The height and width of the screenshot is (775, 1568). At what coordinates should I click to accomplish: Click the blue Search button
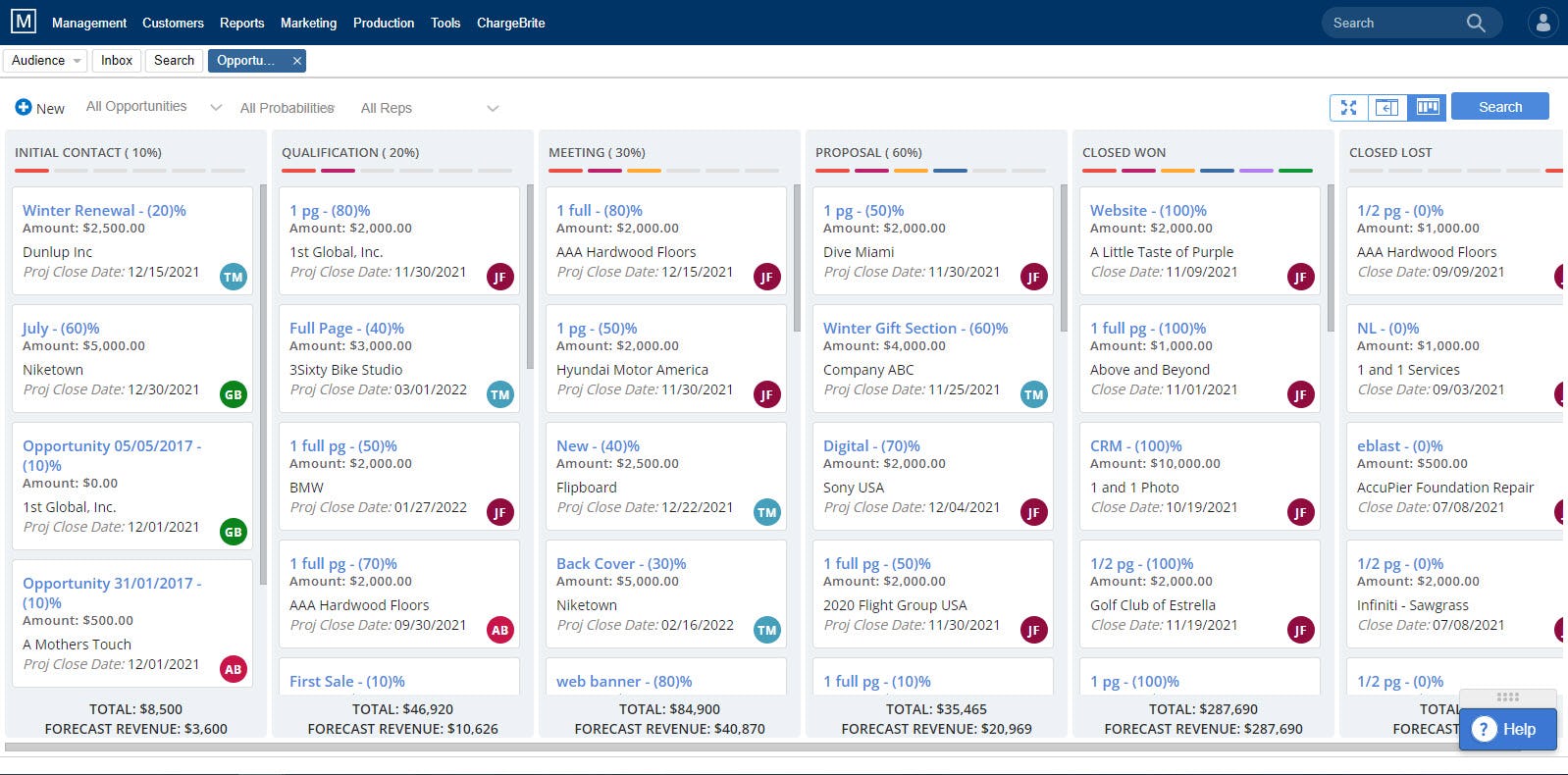[1499, 107]
